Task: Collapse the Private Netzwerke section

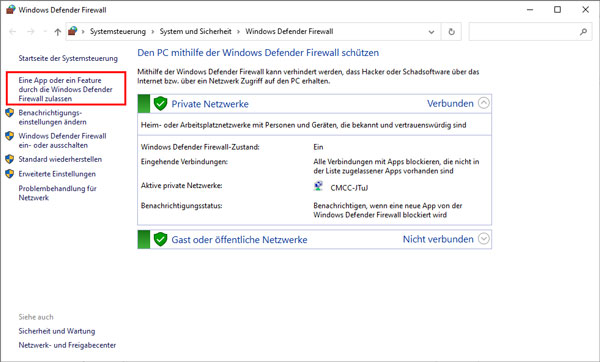Action: [484, 103]
